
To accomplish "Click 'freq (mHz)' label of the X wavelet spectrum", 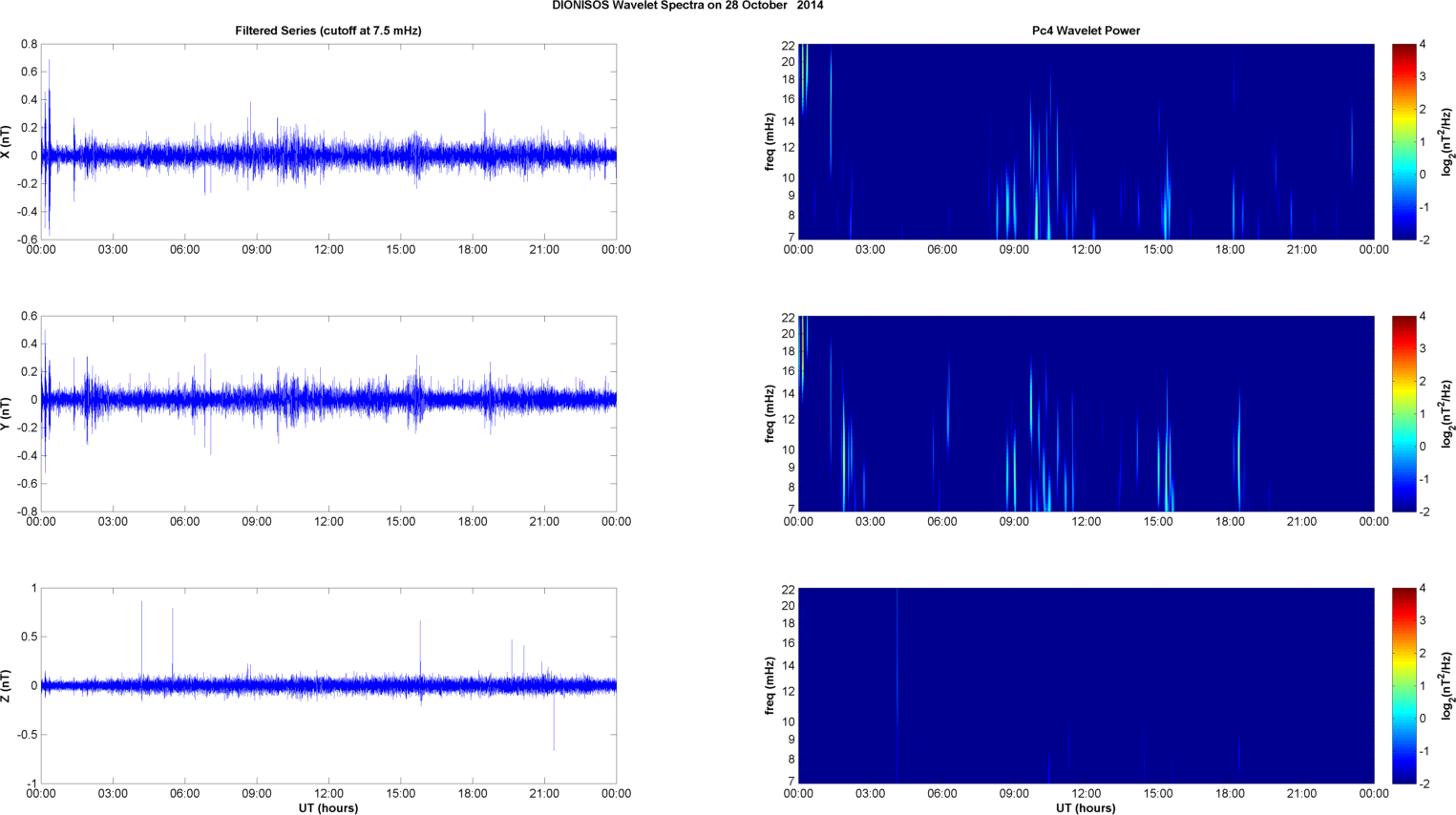I will click(770, 141).
